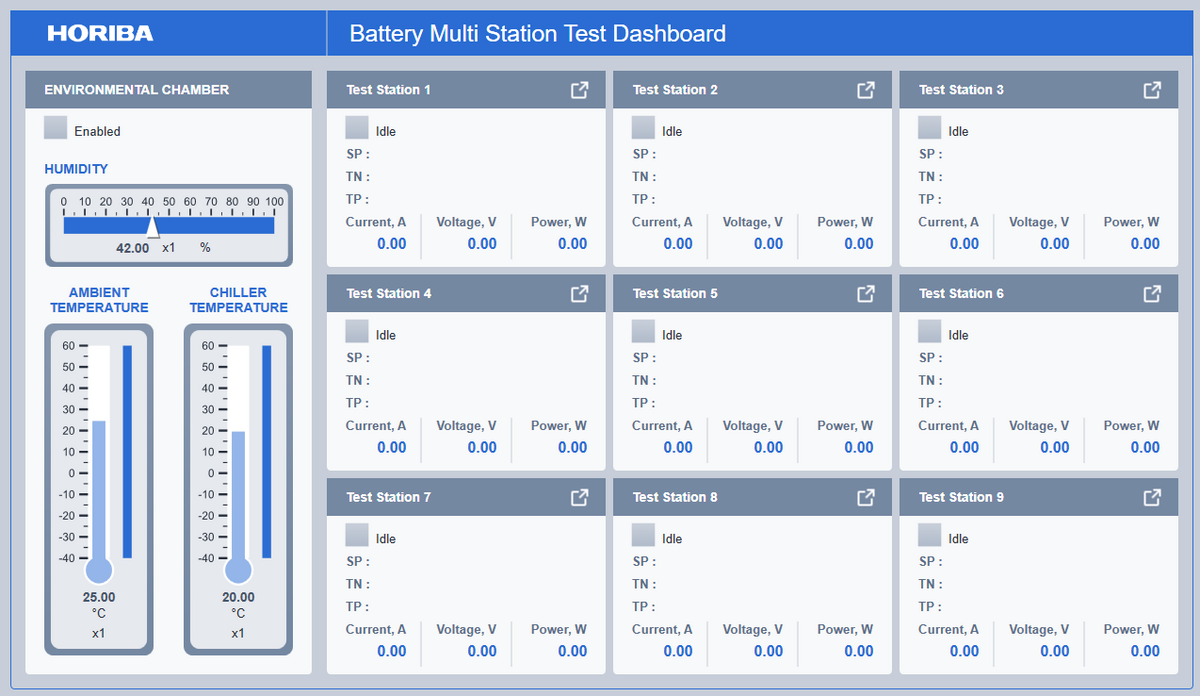Open Test Station 8 external view icon

tap(866, 497)
